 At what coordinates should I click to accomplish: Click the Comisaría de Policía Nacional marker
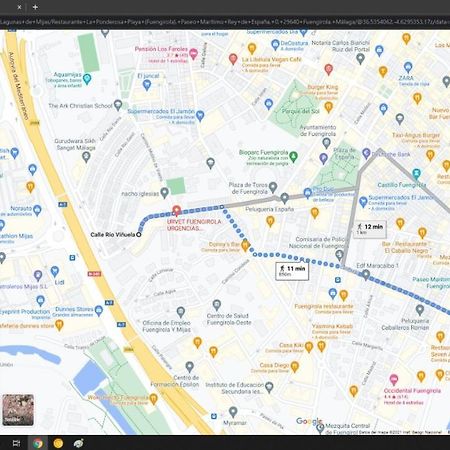pyautogui.click(x=339, y=255)
